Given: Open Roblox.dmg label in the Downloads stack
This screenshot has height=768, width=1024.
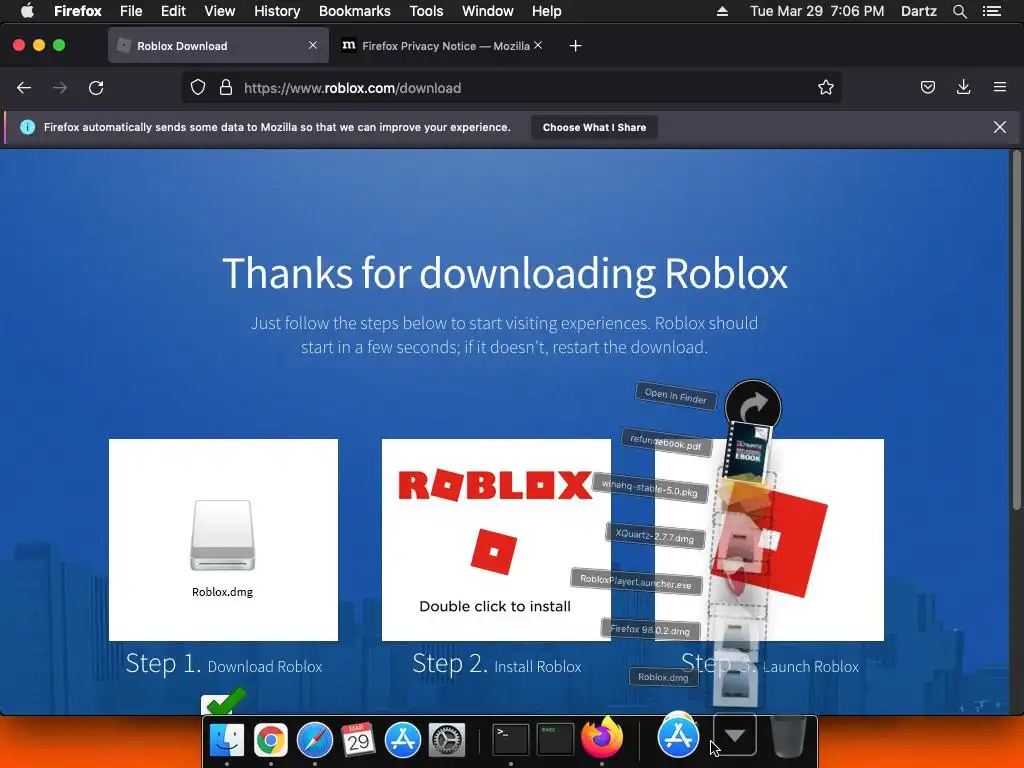Looking at the screenshot, I should [663, 677].
